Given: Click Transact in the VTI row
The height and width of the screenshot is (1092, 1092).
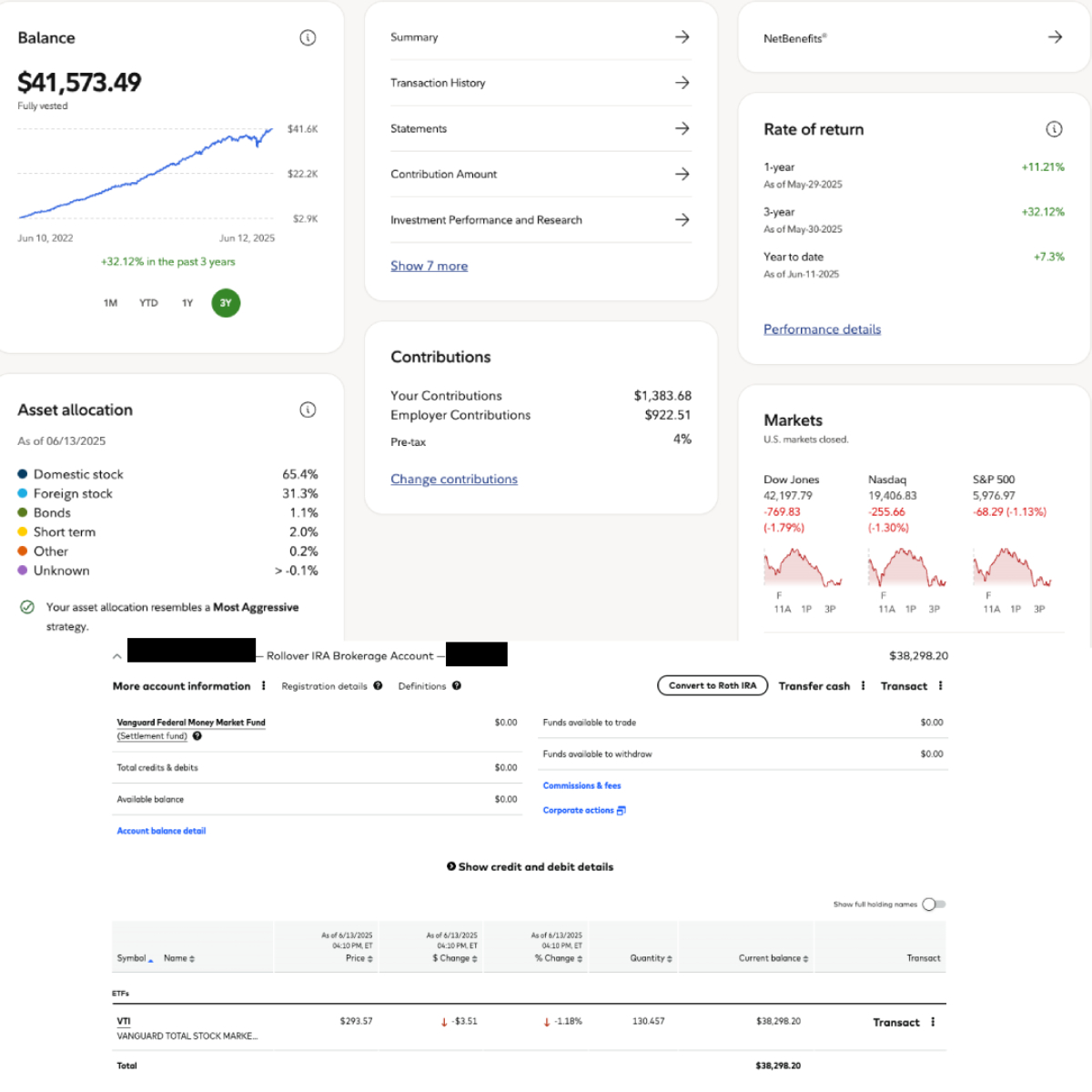Looking at the screenshot, I should (896, 1023).
